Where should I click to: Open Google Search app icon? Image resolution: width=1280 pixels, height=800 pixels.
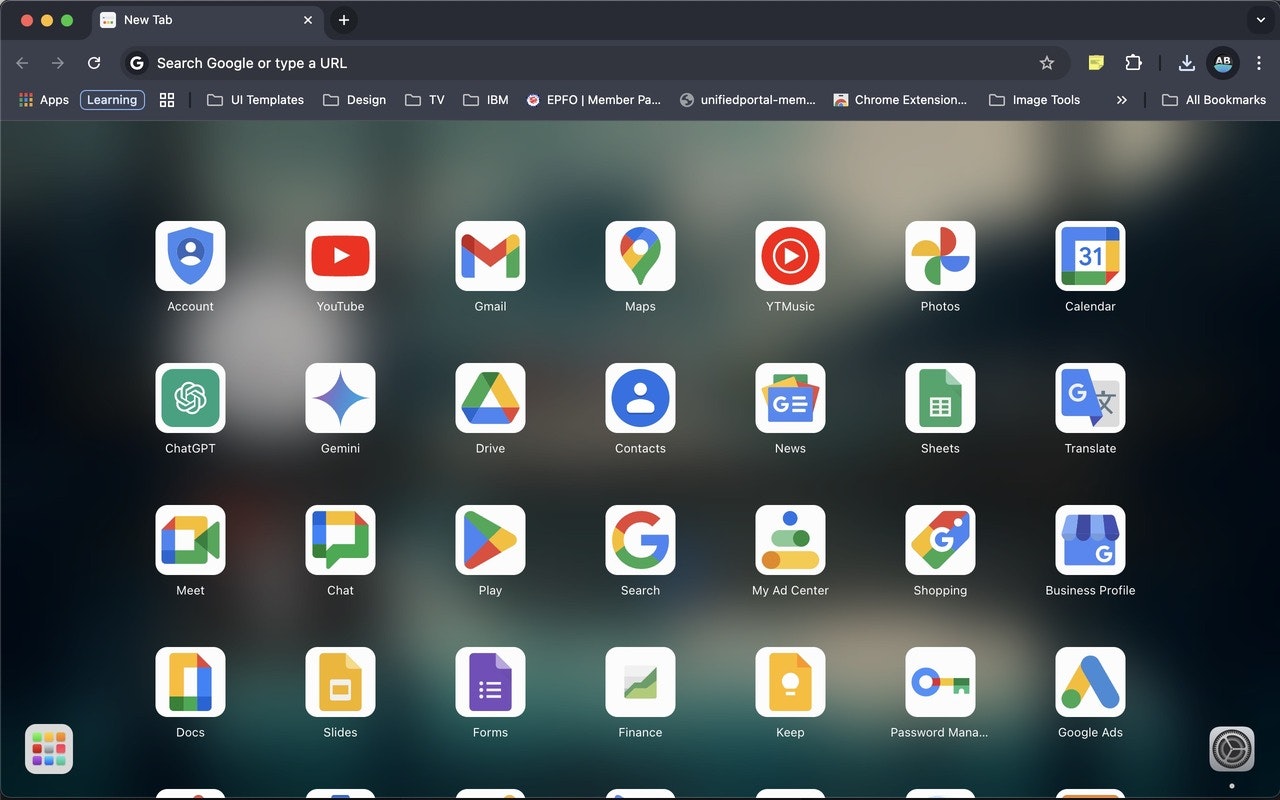640,540
